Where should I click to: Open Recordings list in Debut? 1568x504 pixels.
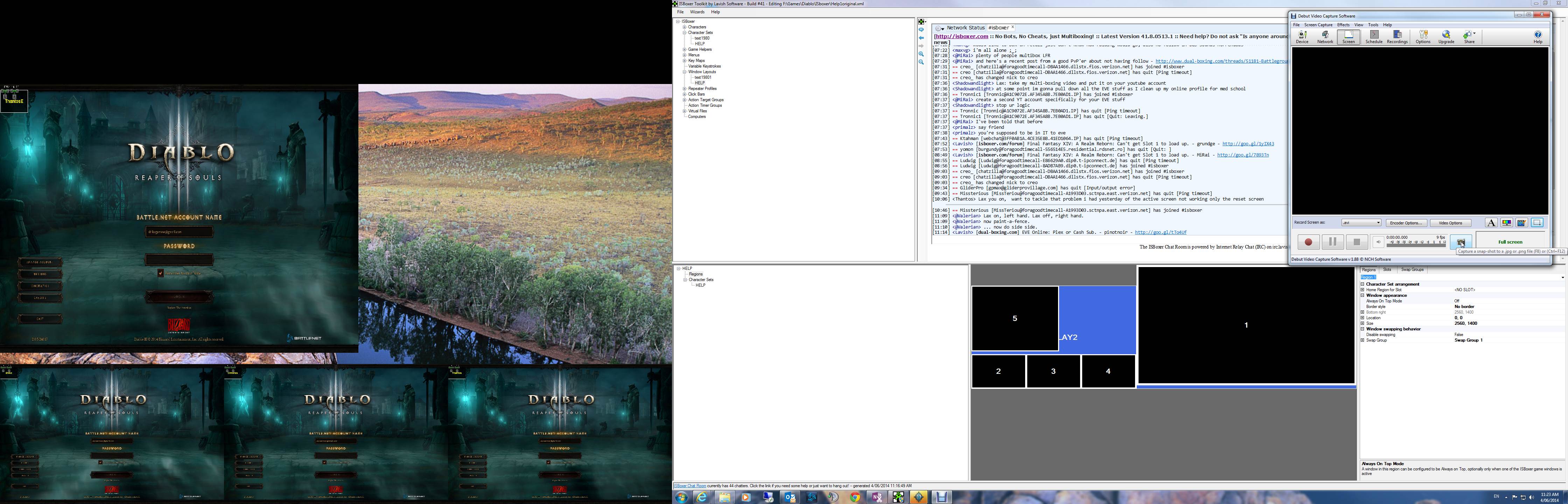click(1398, 37)
